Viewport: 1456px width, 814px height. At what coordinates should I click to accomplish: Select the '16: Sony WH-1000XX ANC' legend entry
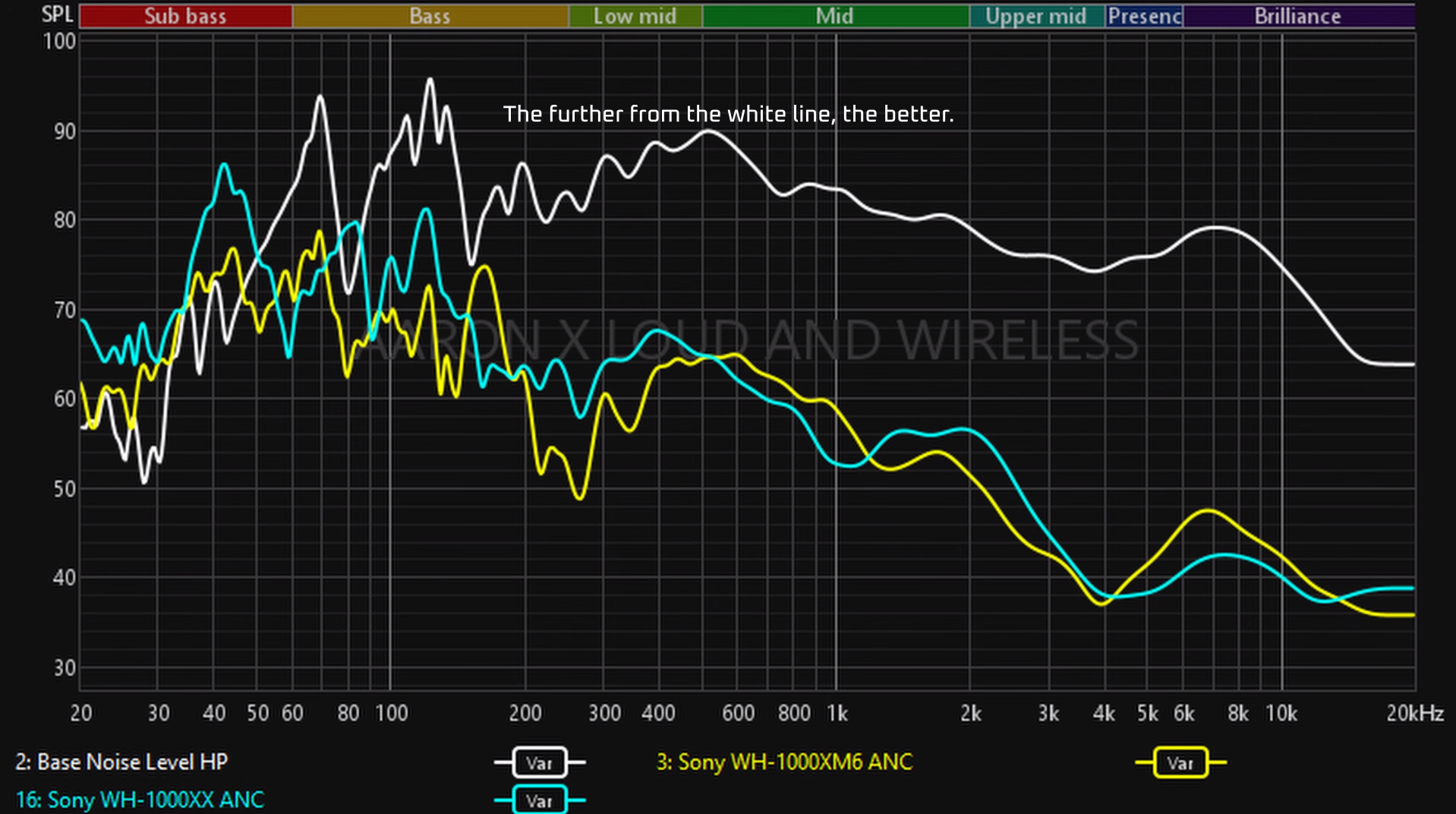pos(140,800)
